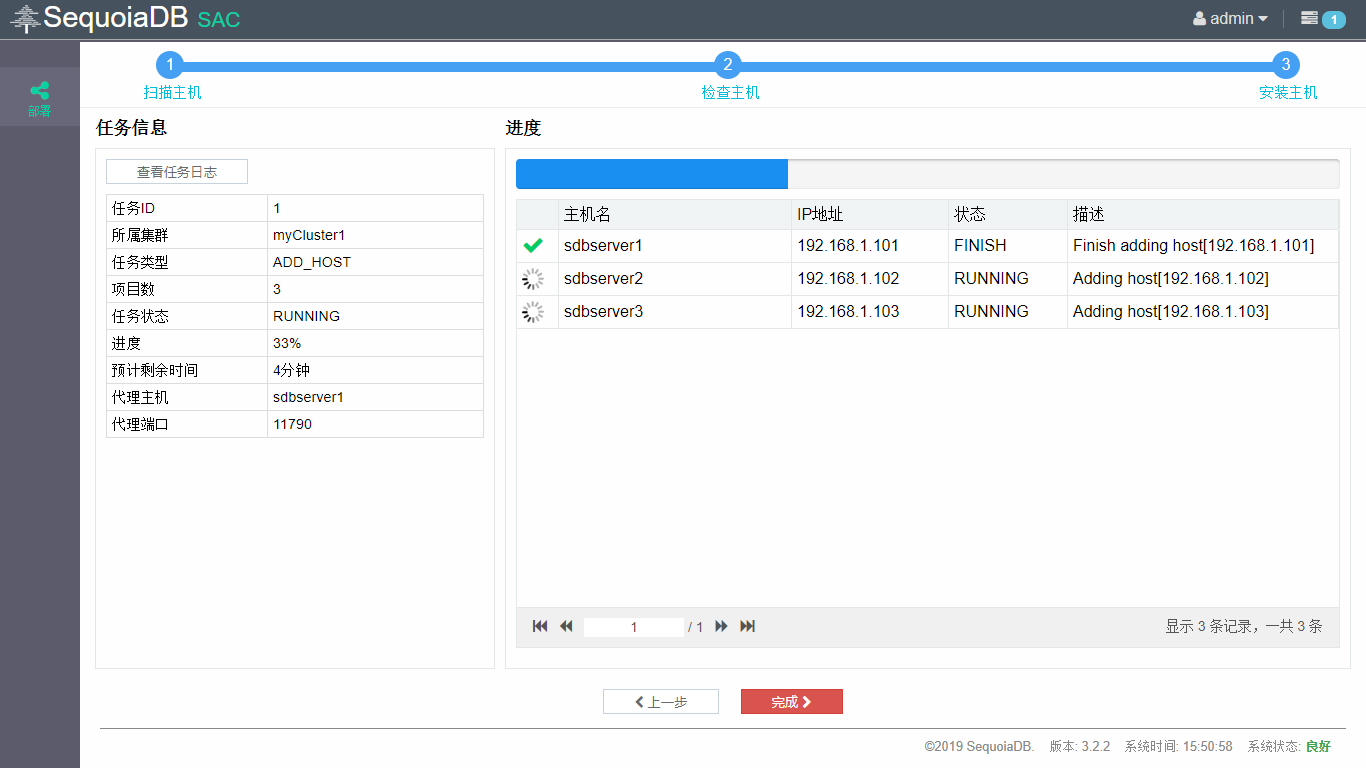Go to next page of records
The height and width of the screenshot is (768, 1366).
click(x=721, y=626)
